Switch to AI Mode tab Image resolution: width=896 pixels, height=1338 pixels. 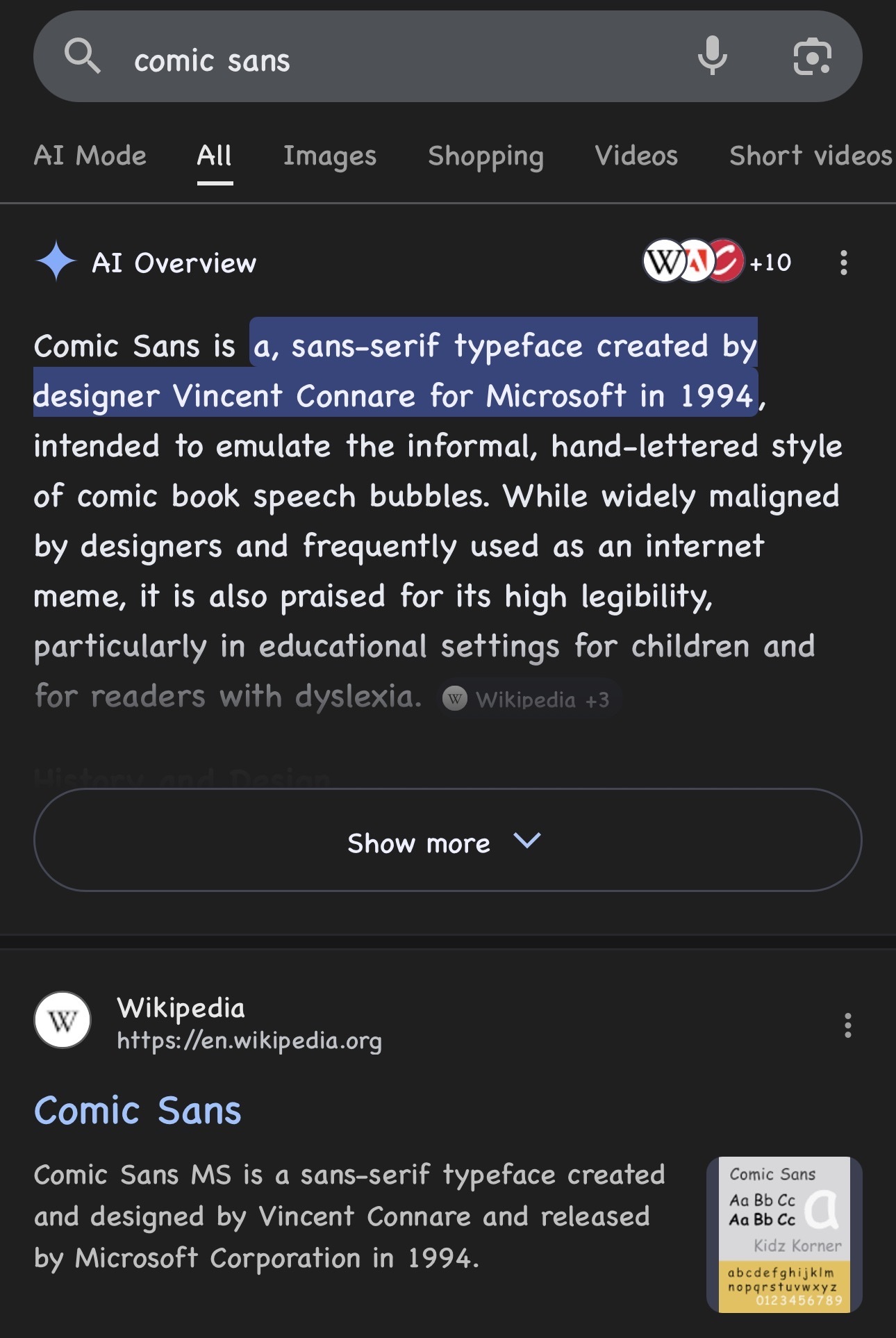point(90,156)
